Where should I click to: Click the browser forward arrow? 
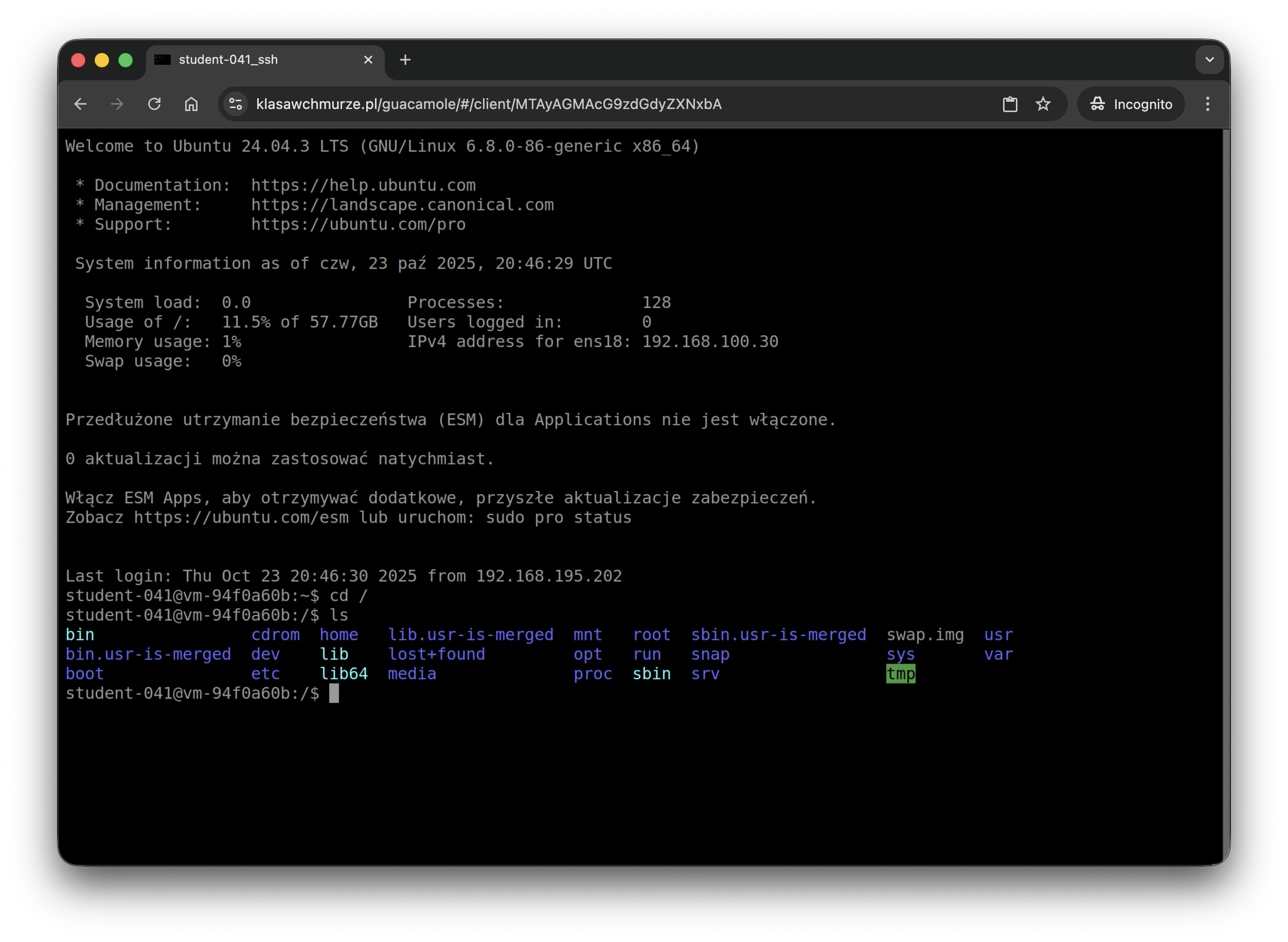(117, 104)
